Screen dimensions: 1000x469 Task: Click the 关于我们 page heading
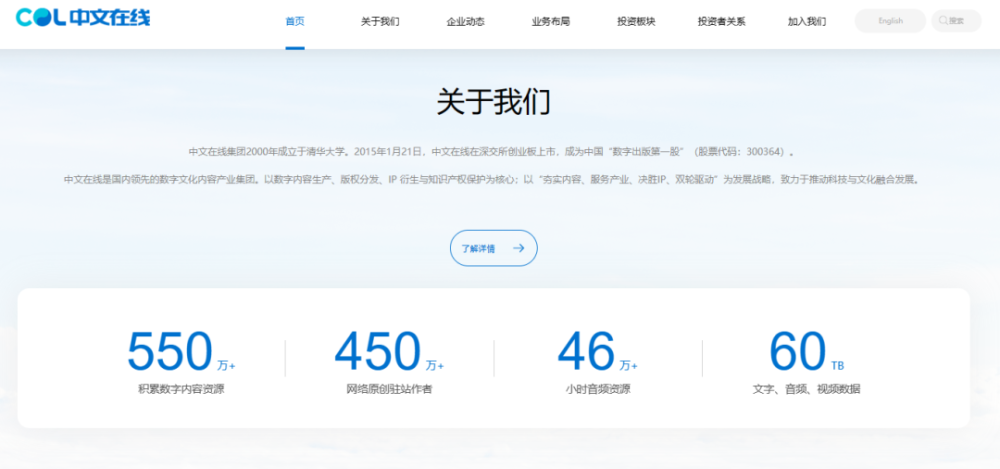[494, 102]
